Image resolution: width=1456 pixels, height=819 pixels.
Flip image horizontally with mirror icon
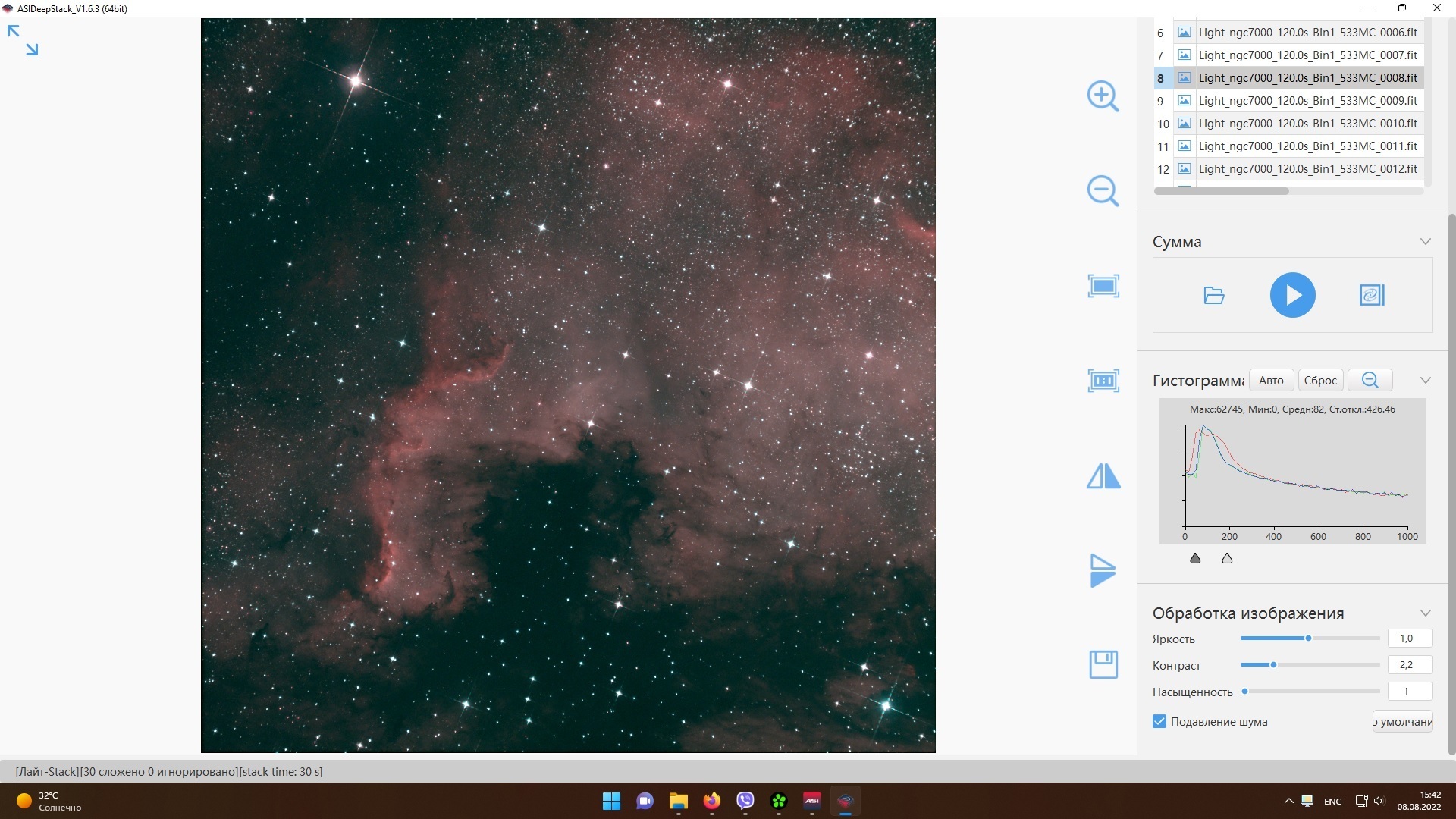pyautogui.click(x=1103, y=476)
